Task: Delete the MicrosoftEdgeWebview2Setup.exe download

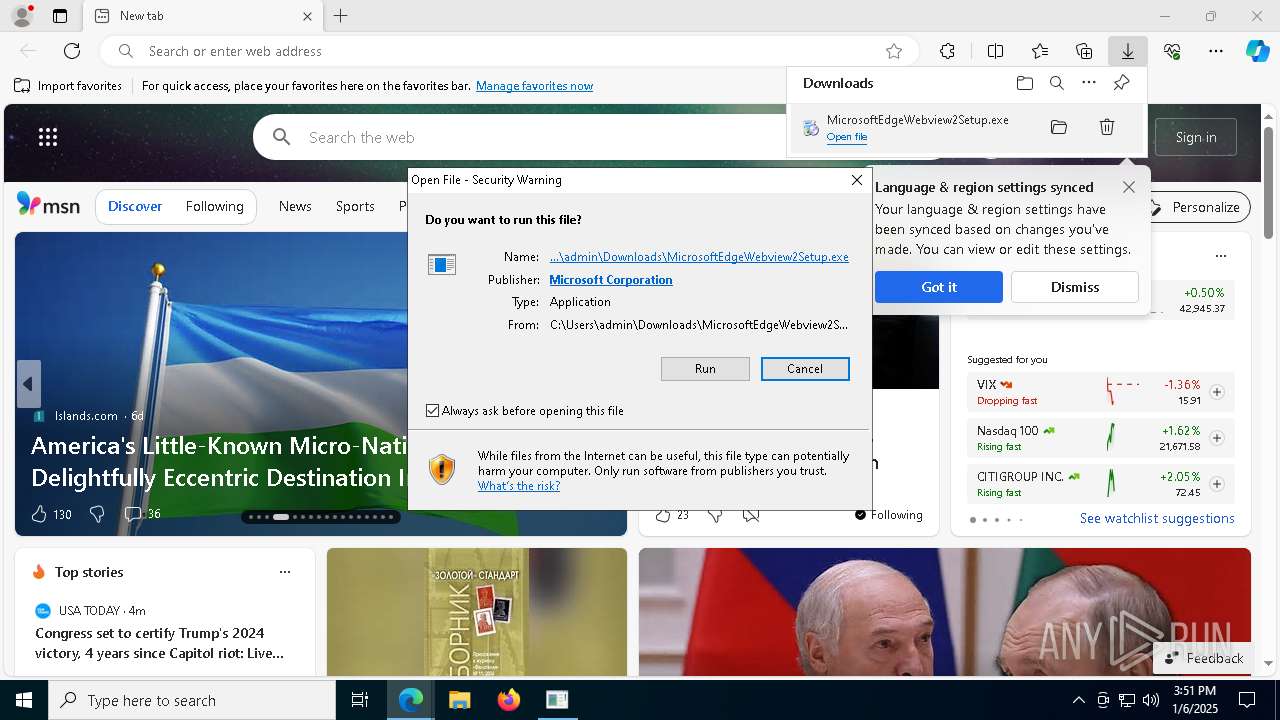Action: [x=1107, y=127]
